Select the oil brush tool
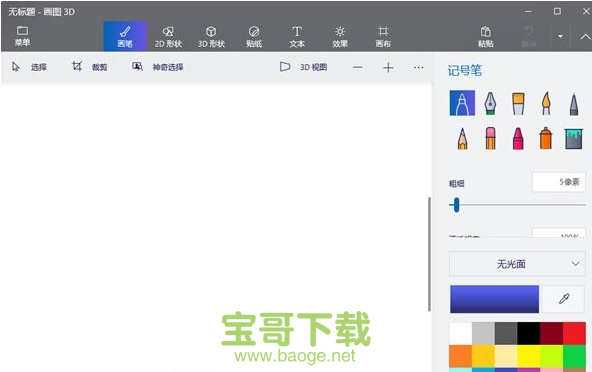The width and height of the screenshot is (592, 372). coord(518,103)
